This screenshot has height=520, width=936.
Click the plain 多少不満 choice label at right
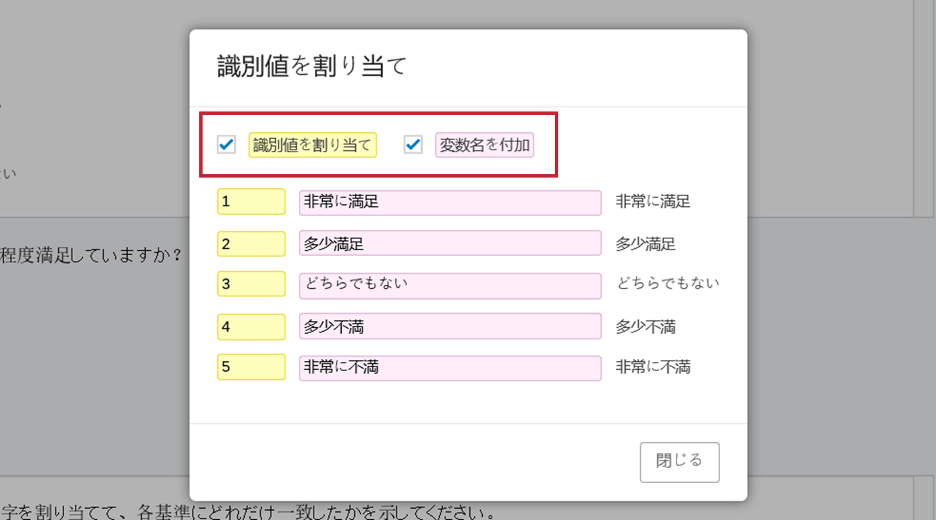pyautogui.click(x=645, y=327)
